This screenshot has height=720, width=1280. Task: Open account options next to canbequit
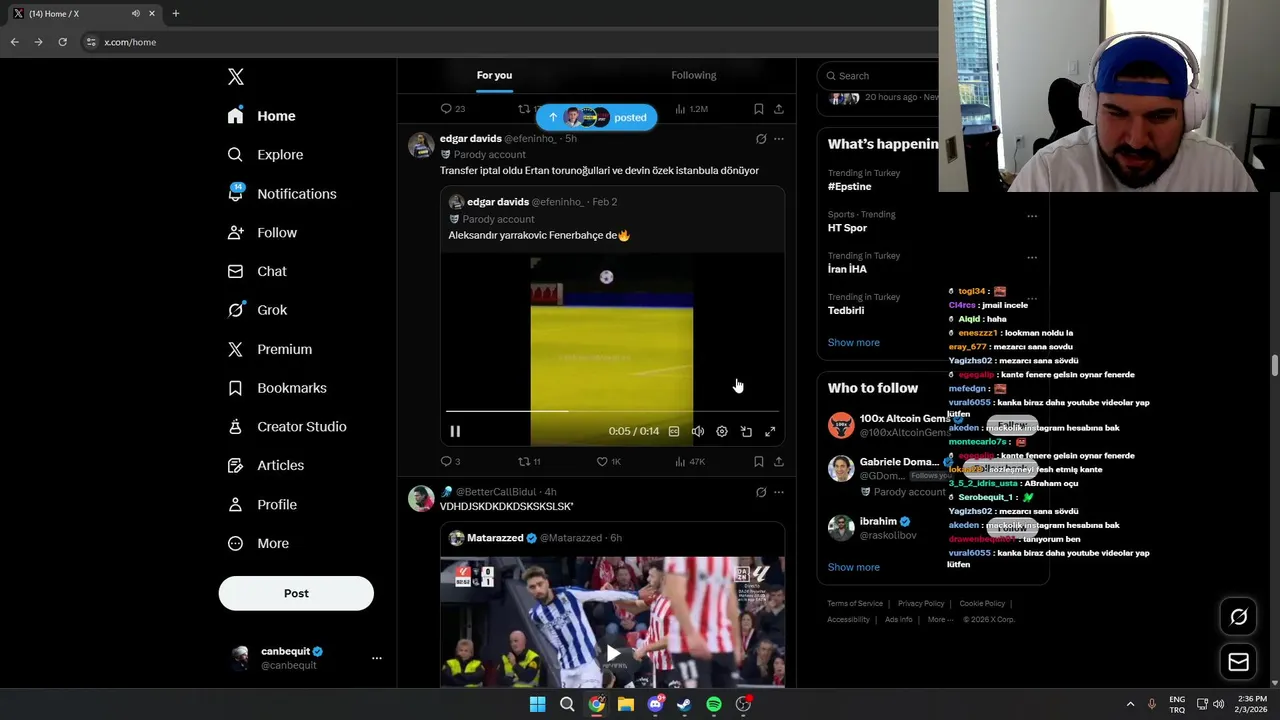click(x=377, y=658)
